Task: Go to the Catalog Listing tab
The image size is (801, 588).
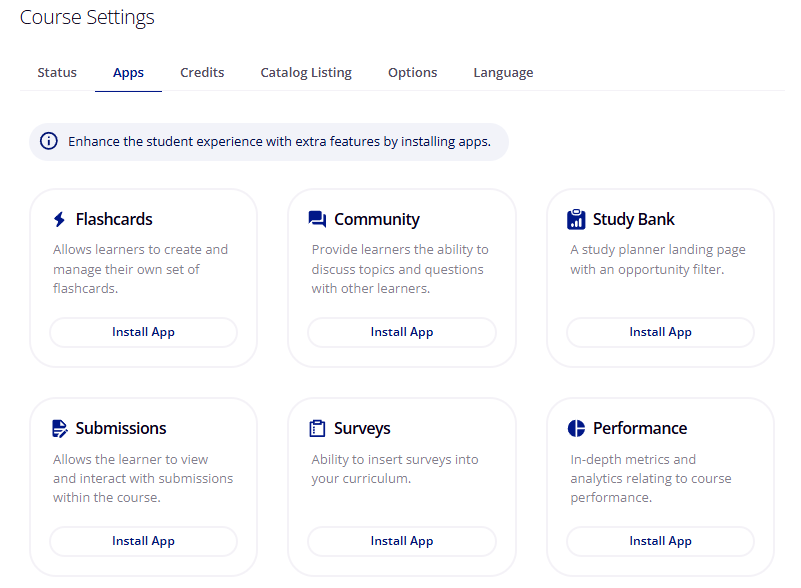Action: click(x=306, y=73)
